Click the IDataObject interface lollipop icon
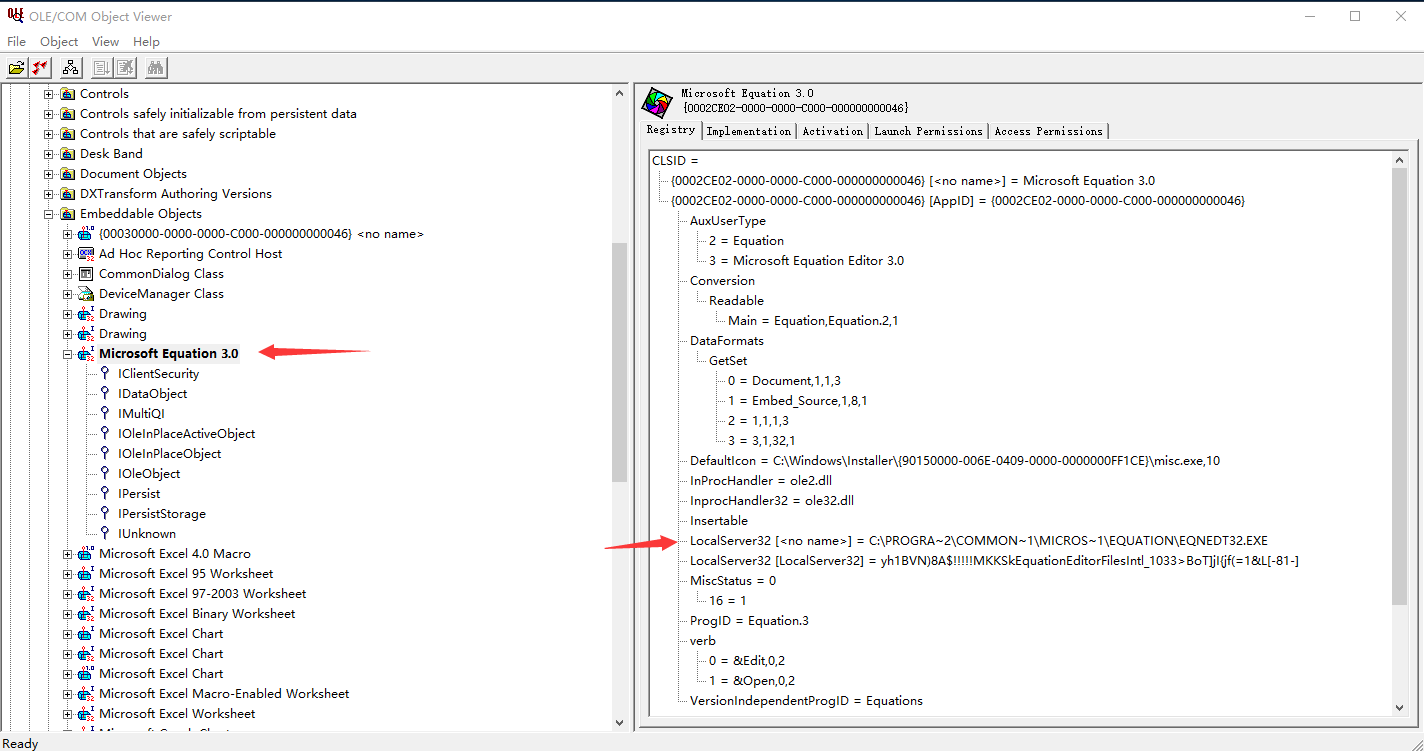This screenshot has width=1424, height=751. click(105, 393)
